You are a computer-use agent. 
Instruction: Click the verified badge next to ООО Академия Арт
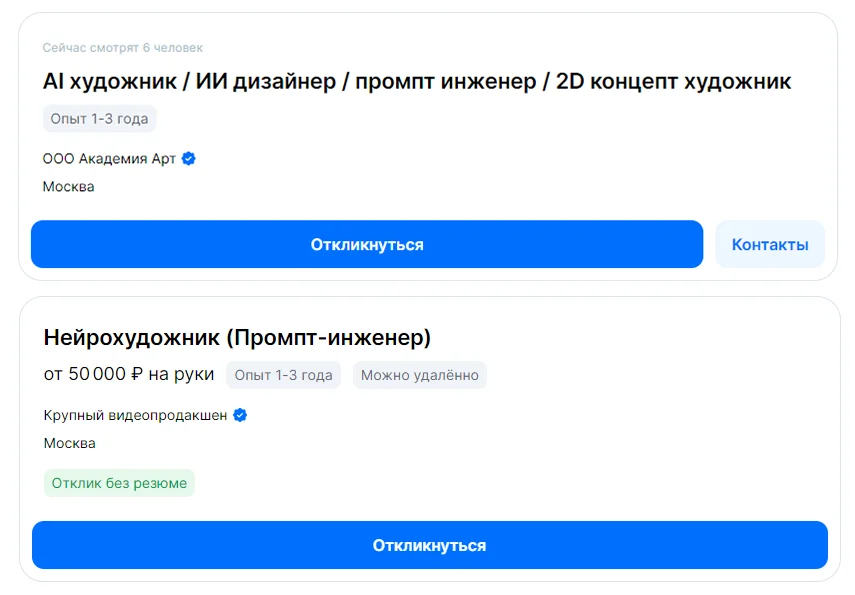click(188, 158)
